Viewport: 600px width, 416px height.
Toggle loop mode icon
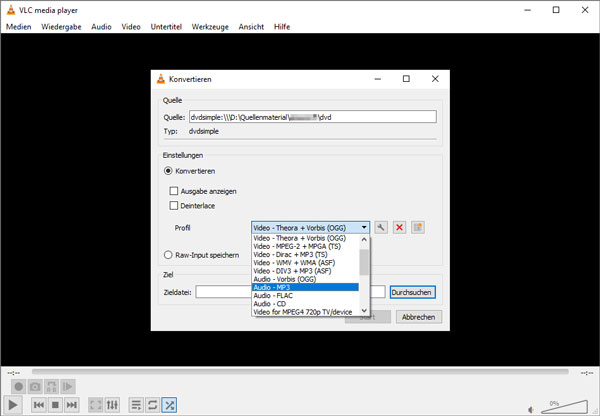click(152, 405)
